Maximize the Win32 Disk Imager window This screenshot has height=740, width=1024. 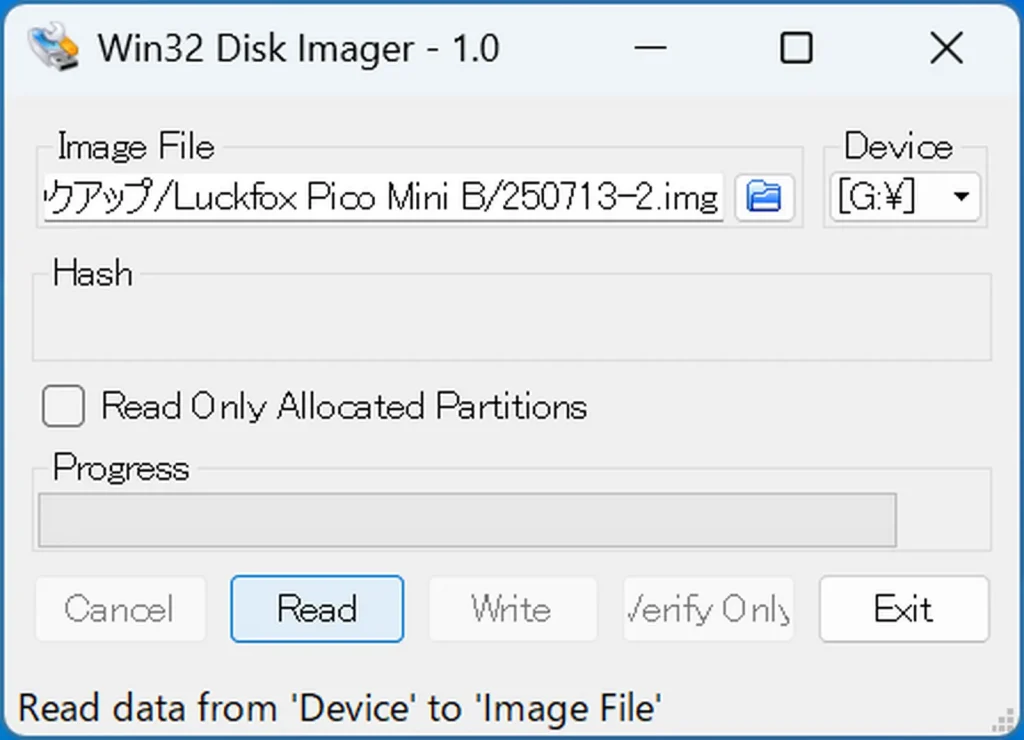(x=797, y=48)
